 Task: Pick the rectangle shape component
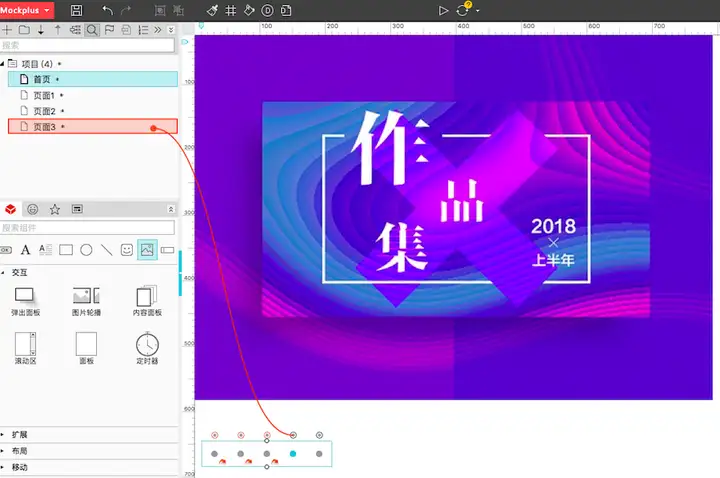pos(66,250)
